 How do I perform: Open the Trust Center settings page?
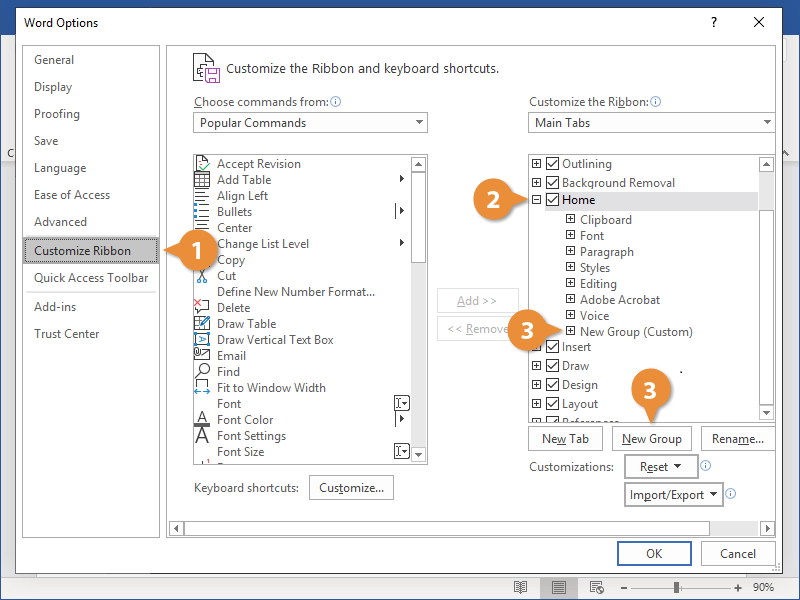67,333
